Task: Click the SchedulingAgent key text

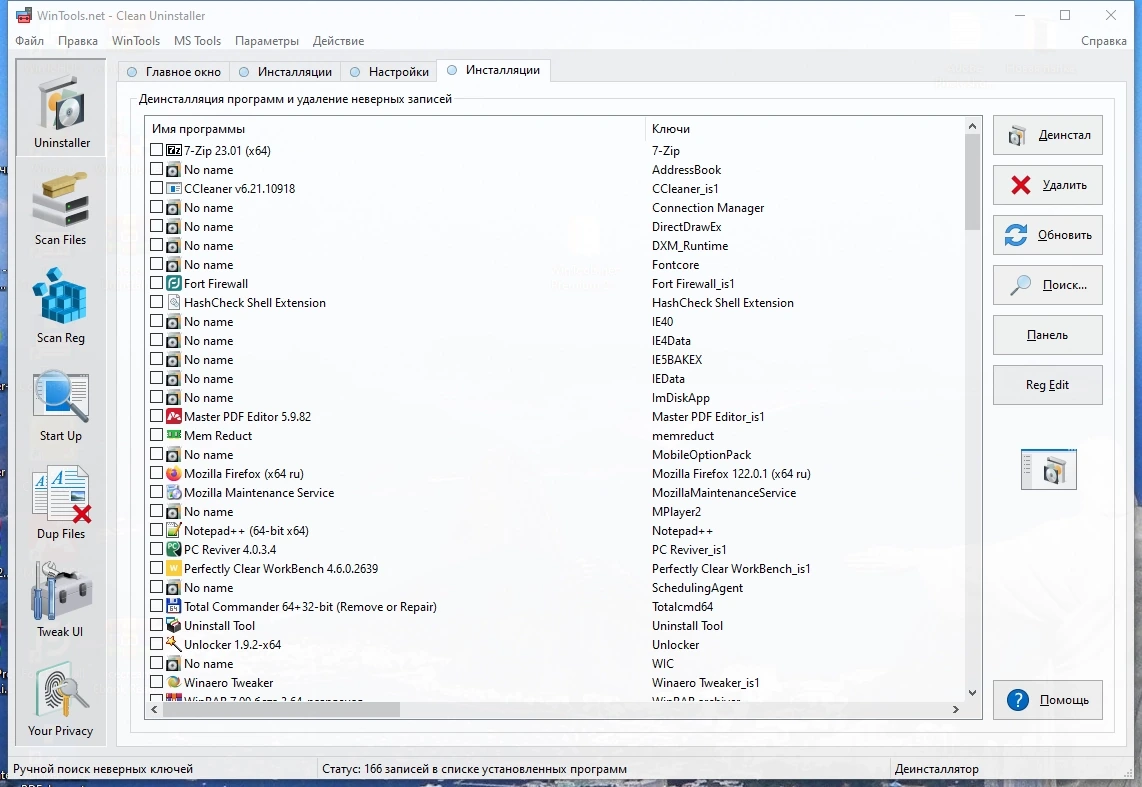Action: coord(697,588)
